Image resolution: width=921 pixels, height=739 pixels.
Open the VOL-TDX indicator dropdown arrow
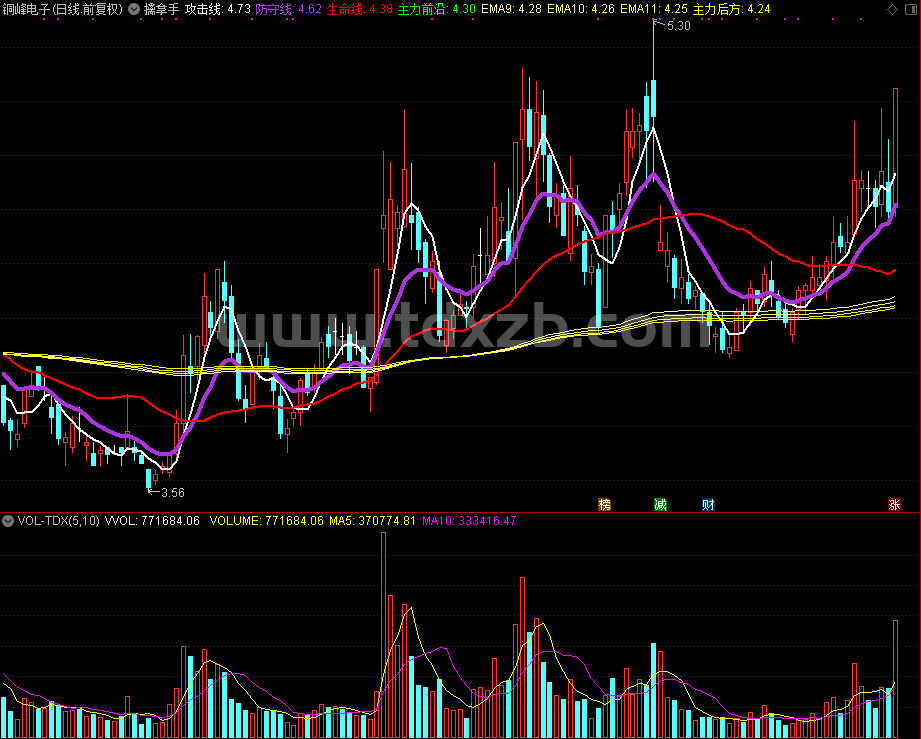click(x=8, y=520)
